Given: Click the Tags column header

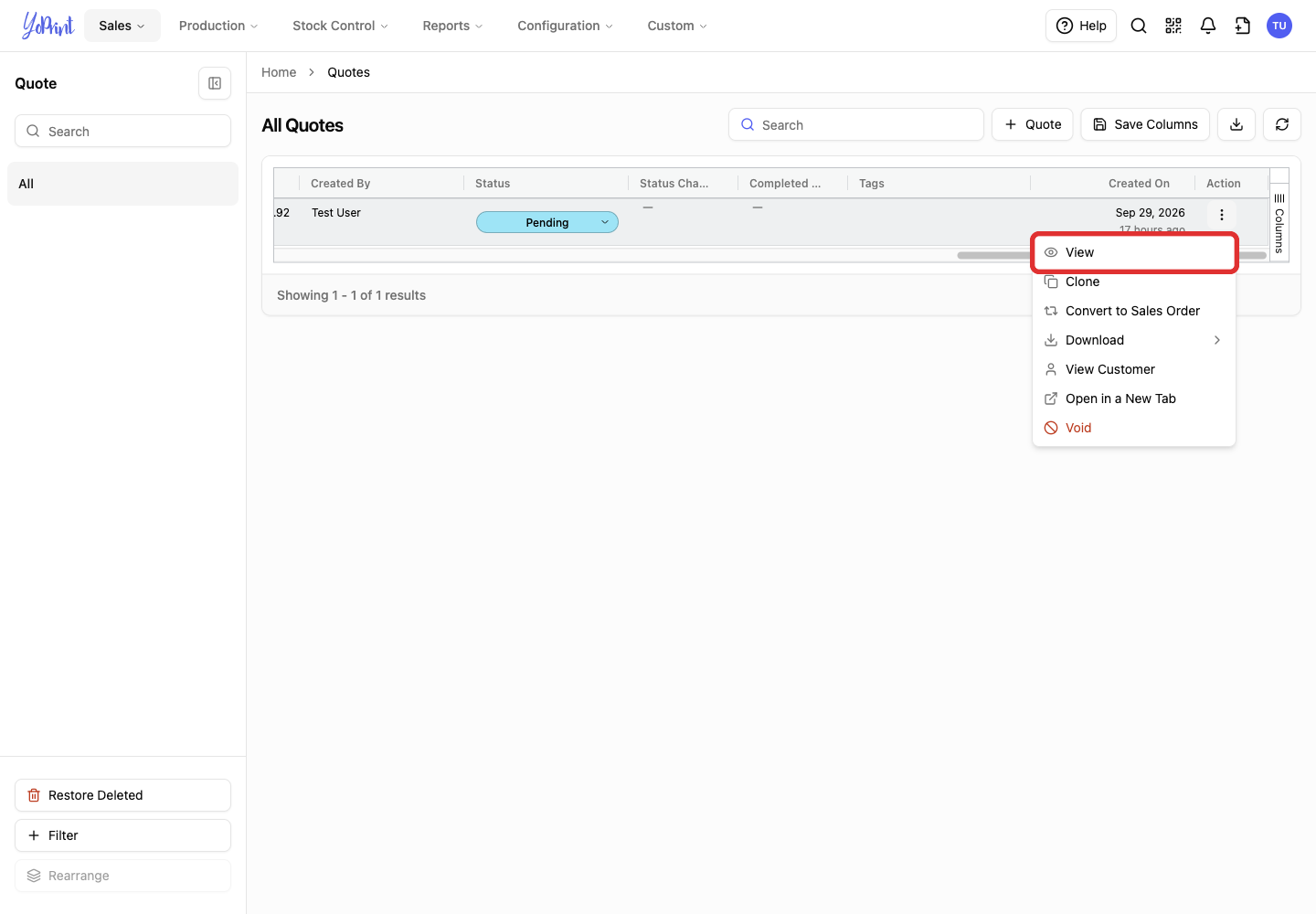Looking at the screenshot, I should (x=939, y=183).
